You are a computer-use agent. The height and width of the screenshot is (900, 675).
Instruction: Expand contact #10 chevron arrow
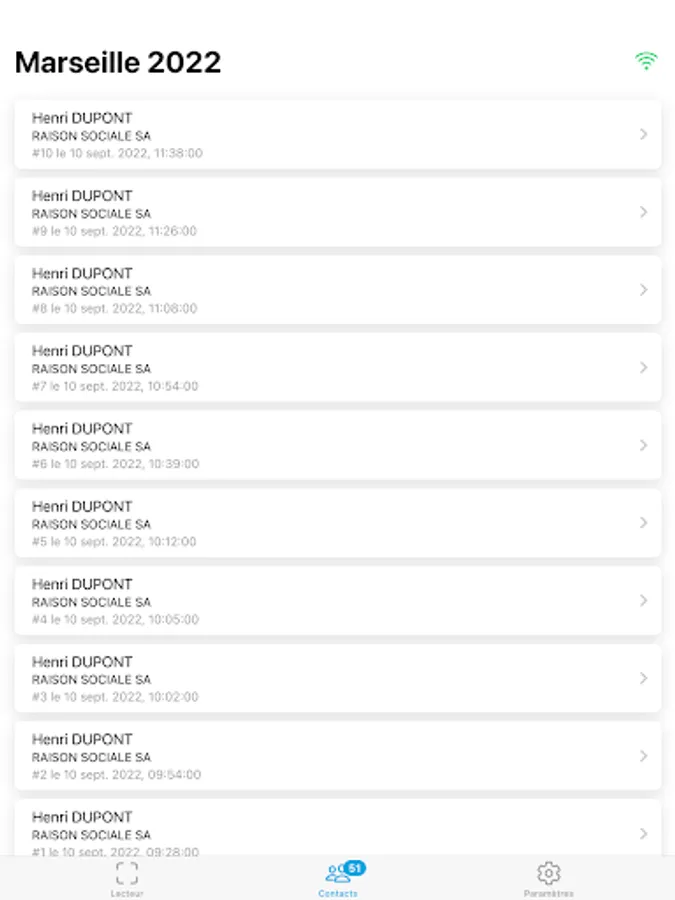pyautogui.click(x=643, y=134)
